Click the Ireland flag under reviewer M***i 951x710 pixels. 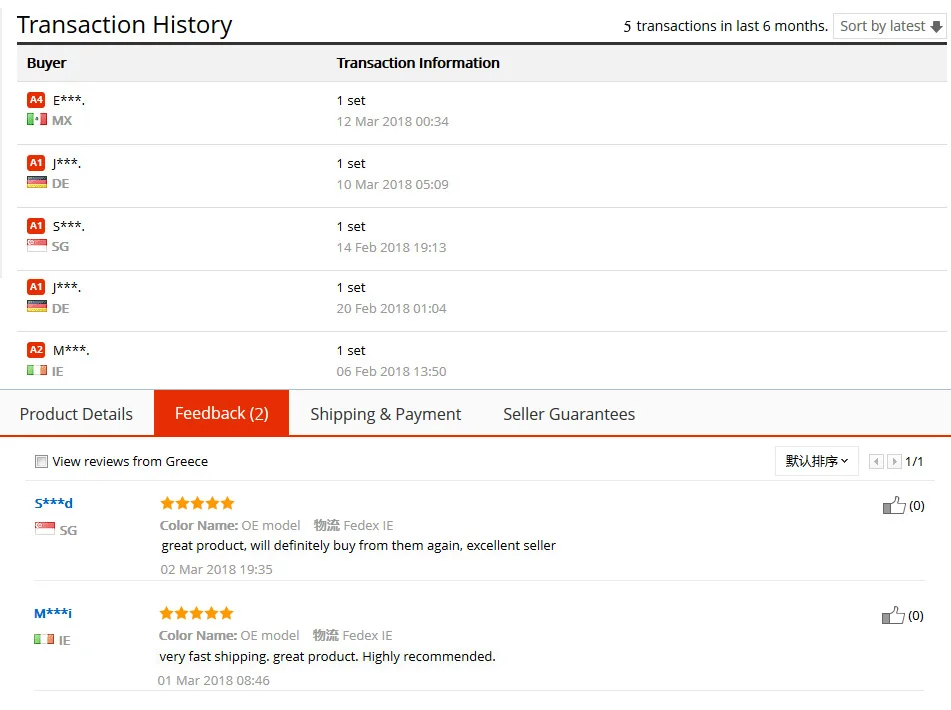(44, 639)
